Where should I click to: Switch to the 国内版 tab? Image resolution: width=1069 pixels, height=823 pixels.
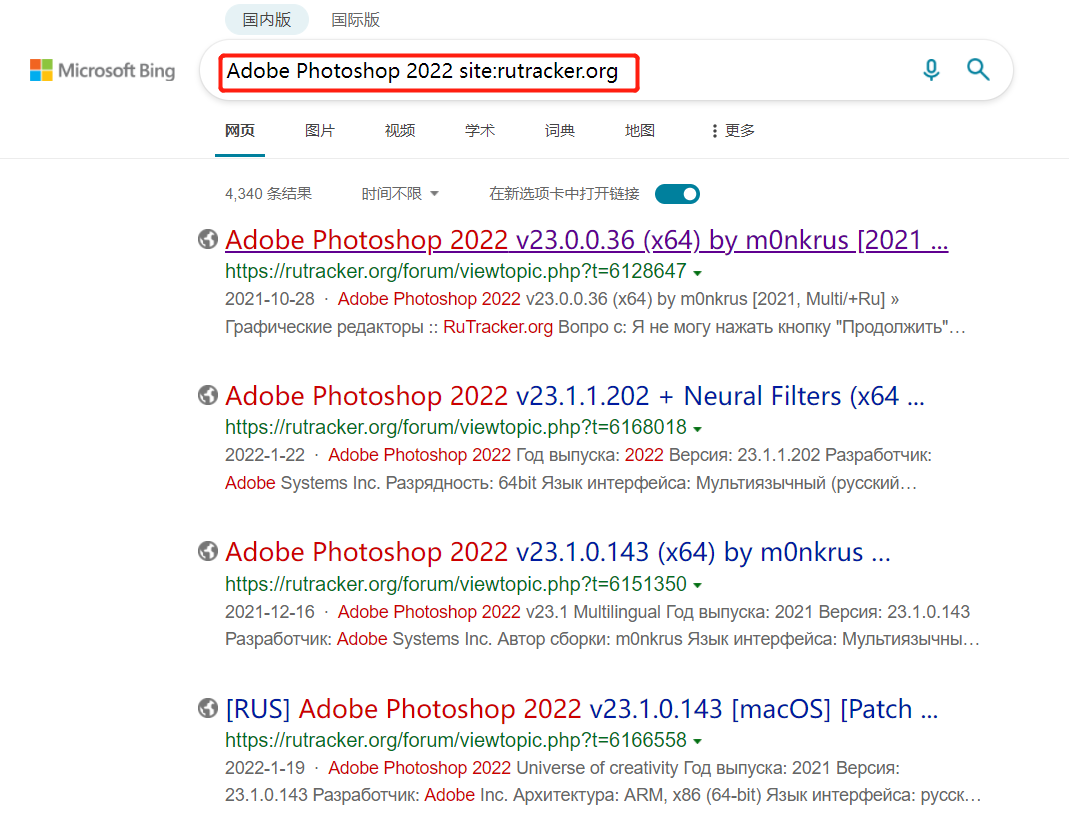coord(267,20)
